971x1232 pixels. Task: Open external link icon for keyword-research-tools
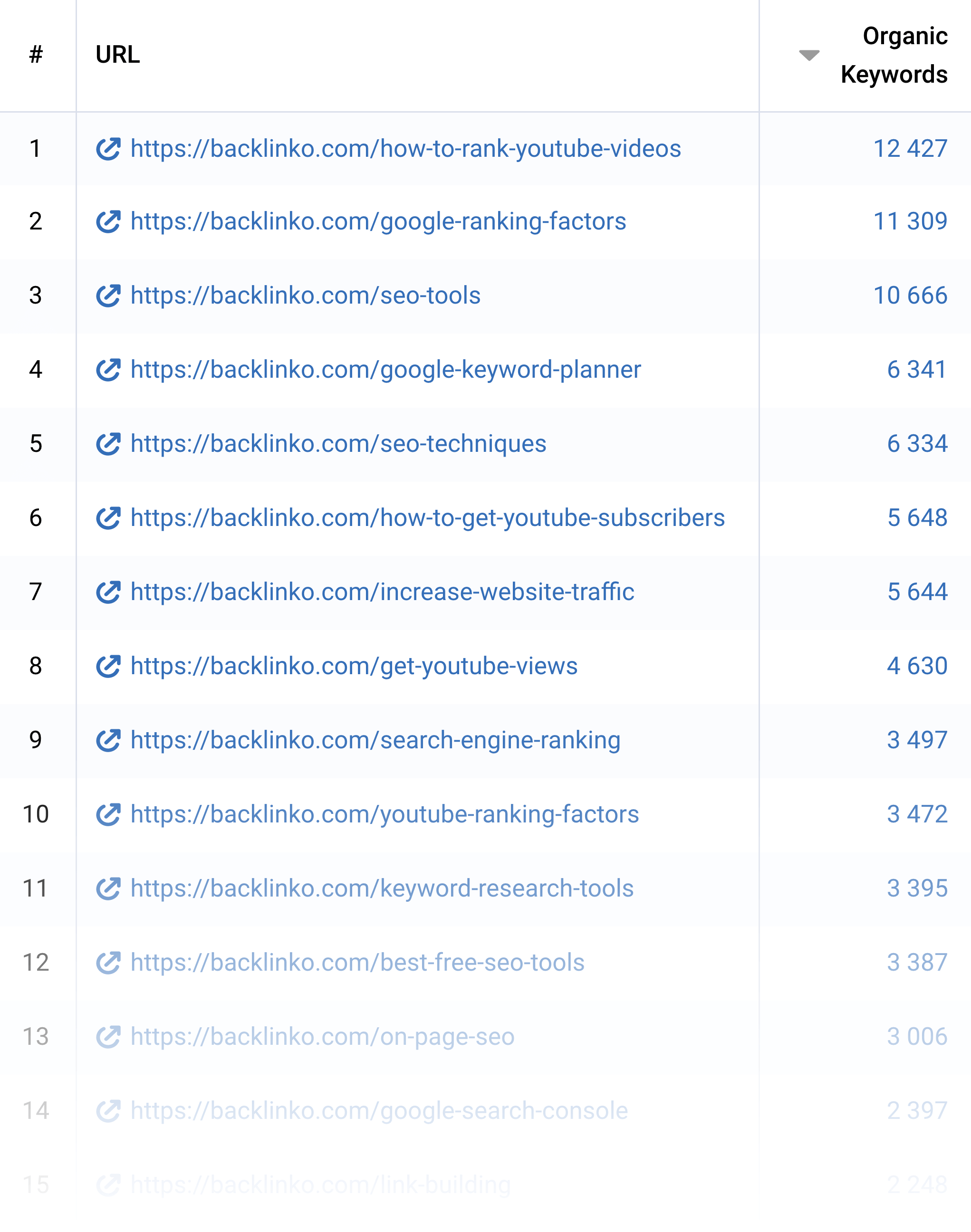(x=108, y=889)
